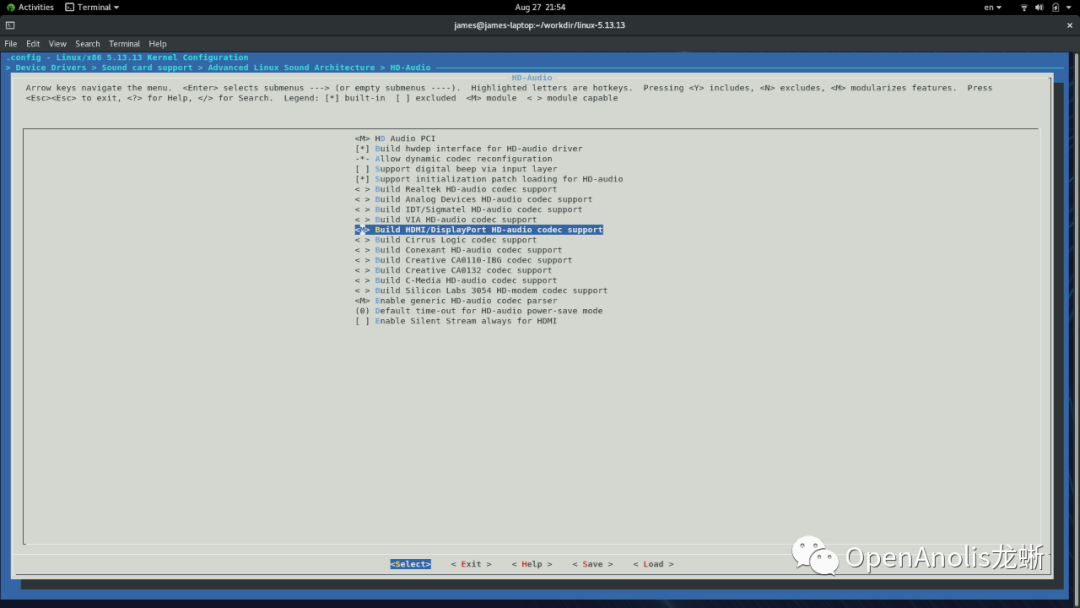This screenshot has width=1080, height=608.
Task: Select the HD Audio PCI option
Action: 395,138
